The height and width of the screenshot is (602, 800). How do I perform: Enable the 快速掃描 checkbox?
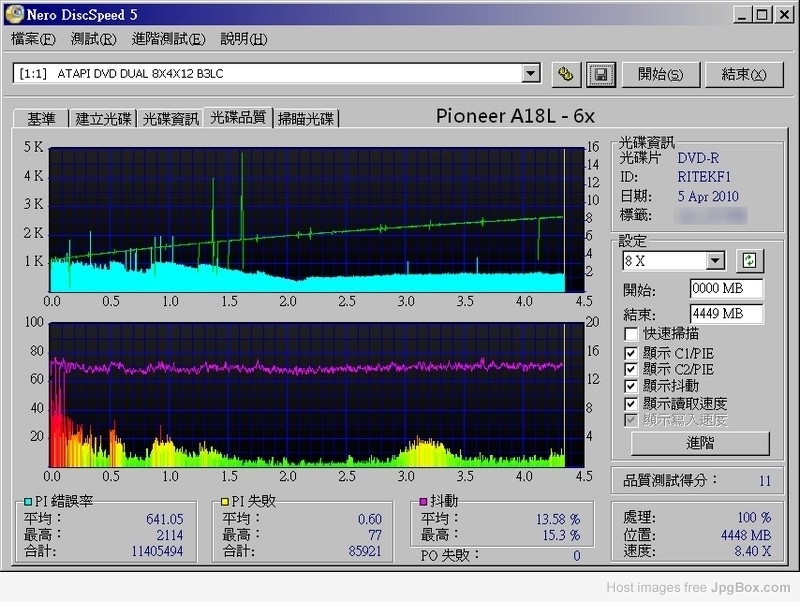pyautogui.click(x=631, y=334)
